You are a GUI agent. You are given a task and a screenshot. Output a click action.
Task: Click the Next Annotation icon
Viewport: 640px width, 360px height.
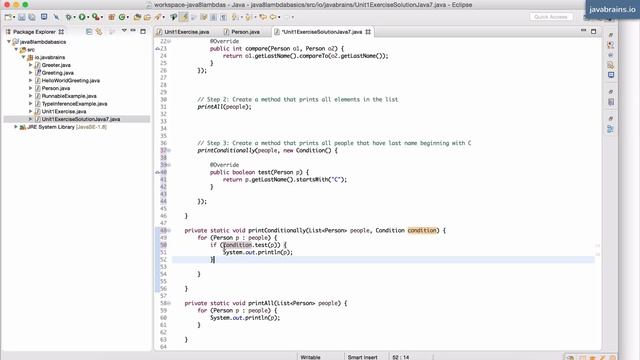[x=235, y=17]
